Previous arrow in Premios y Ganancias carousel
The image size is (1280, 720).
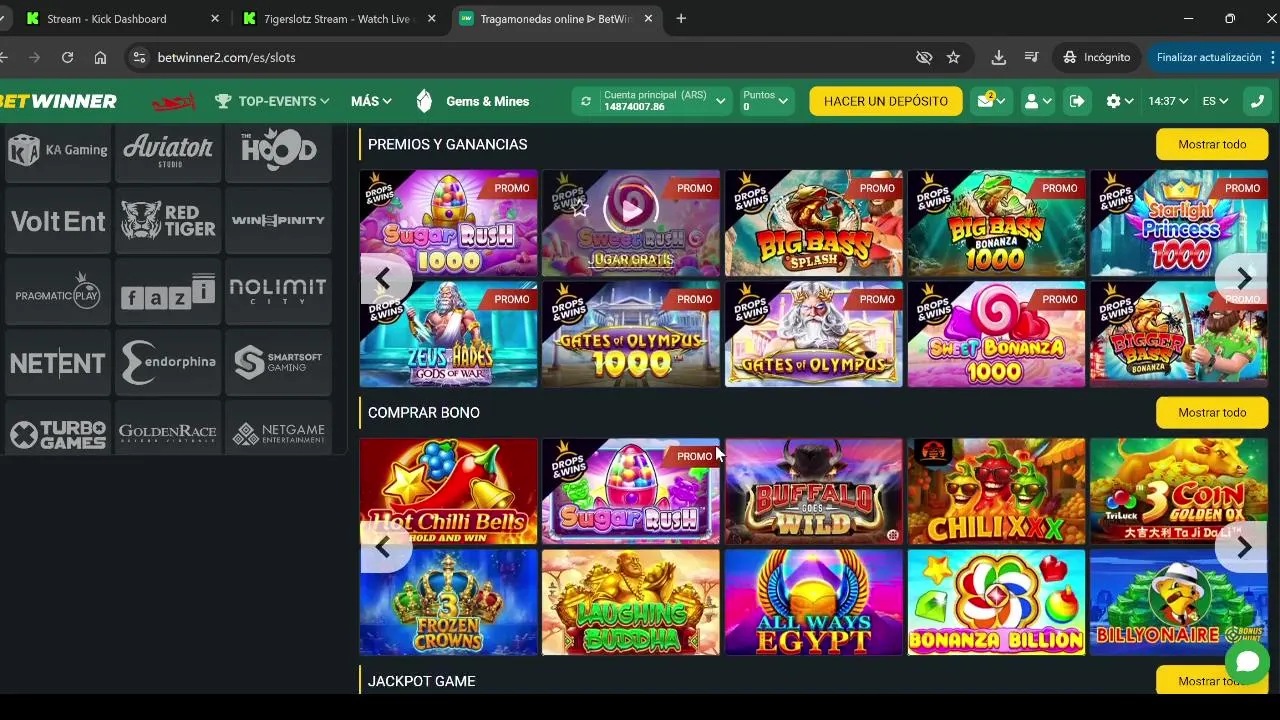[382, 278]
